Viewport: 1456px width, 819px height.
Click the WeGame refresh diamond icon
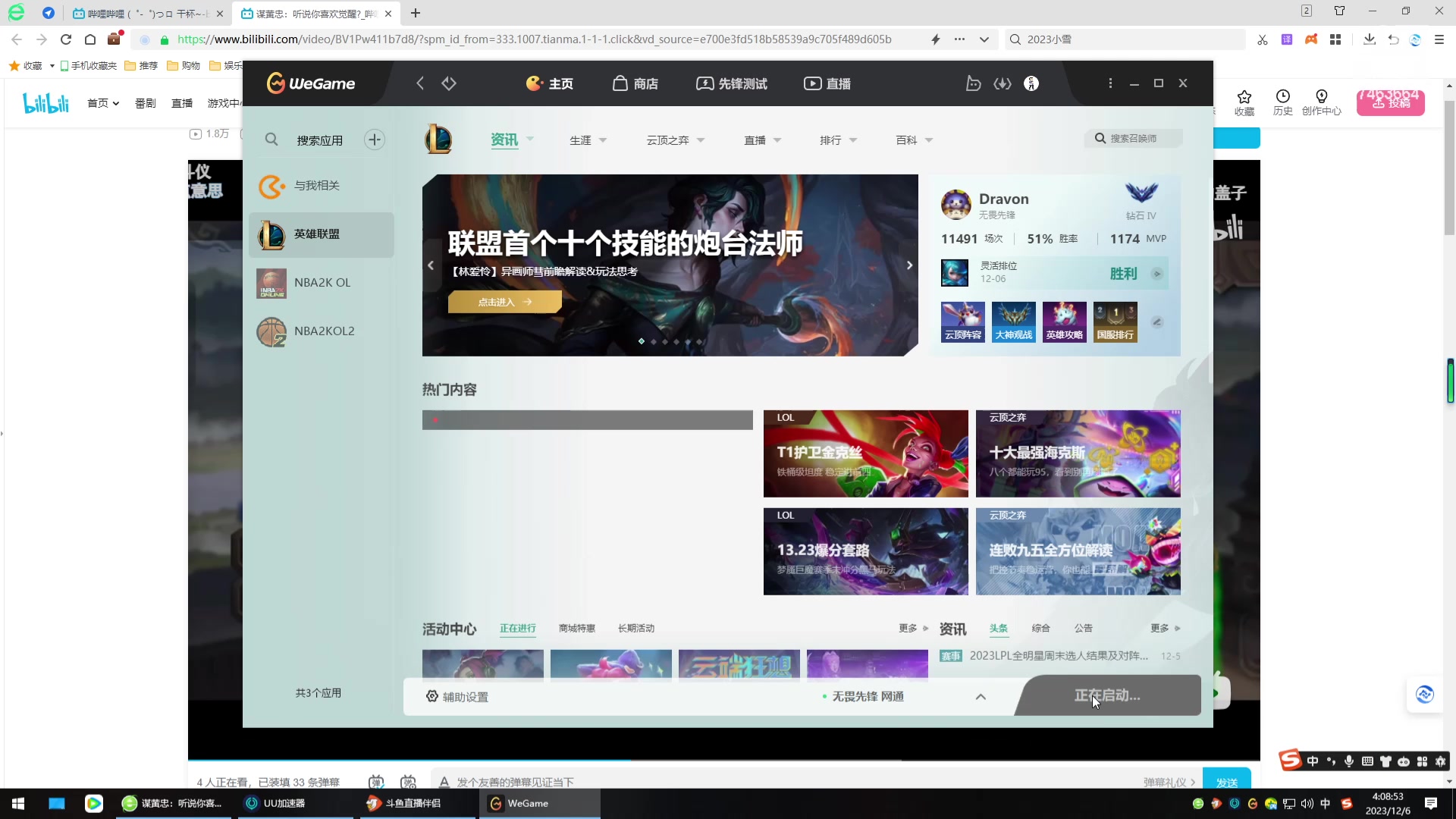pyautogui.click(x=449, y=83)
